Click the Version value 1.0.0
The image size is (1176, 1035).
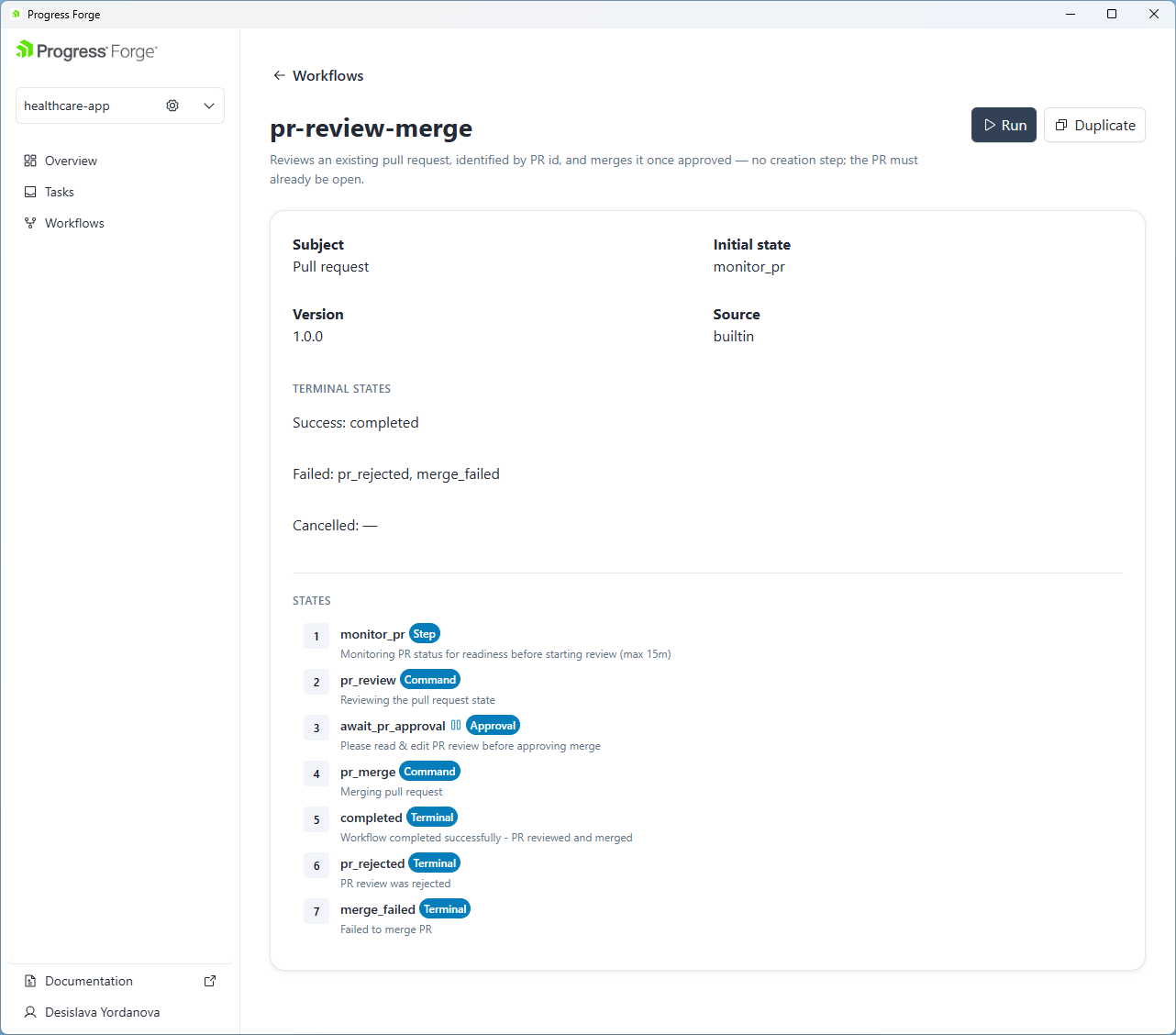coord(308,336)
